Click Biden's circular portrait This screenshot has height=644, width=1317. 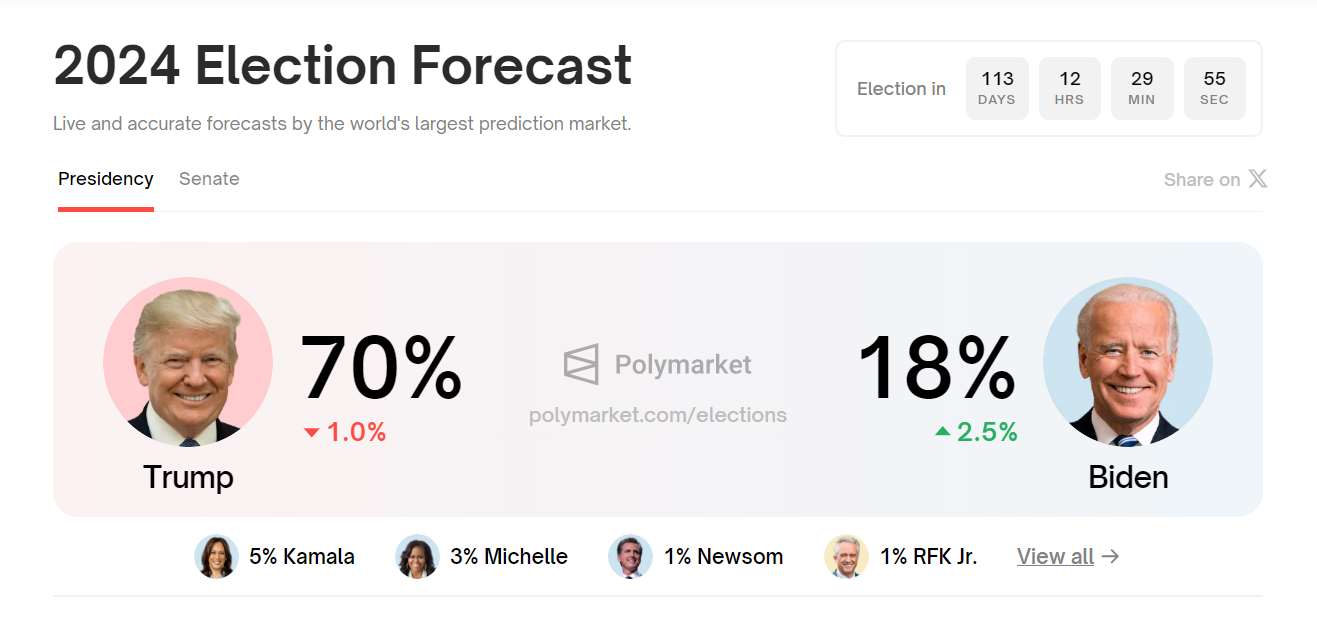click(x=1128, y=362)
